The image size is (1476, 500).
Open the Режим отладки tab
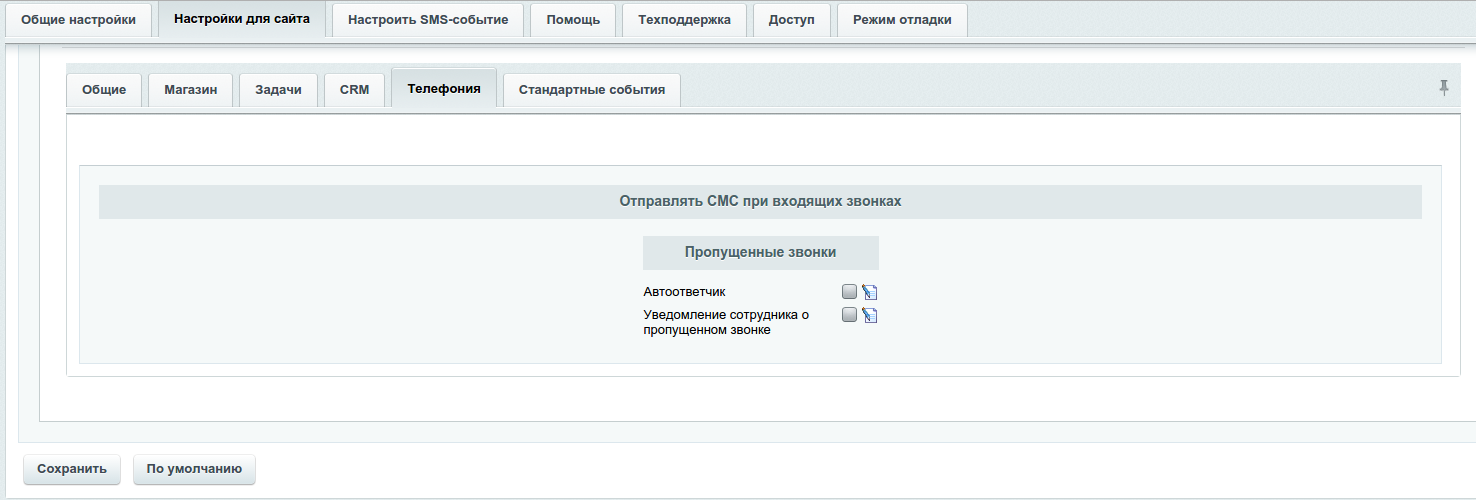pos(902,20)
